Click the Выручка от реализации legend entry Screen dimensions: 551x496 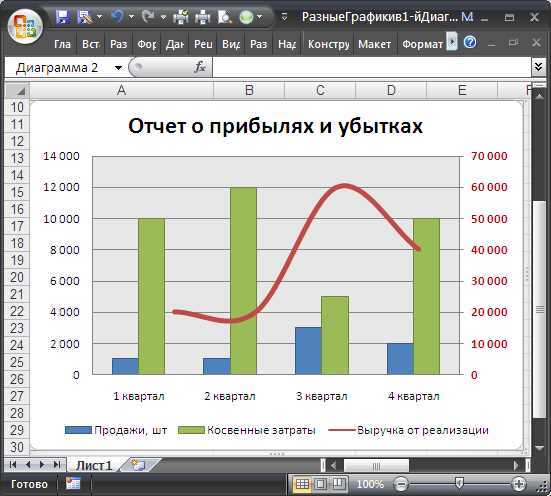pyautogui.click(x=408, y=430)
